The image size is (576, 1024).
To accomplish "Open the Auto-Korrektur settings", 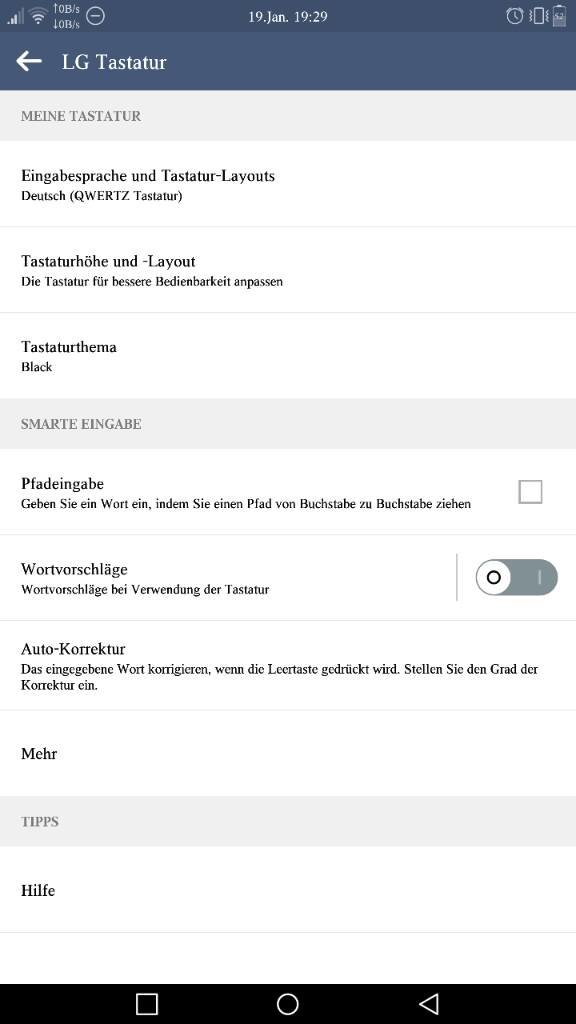I will point(288,665).
